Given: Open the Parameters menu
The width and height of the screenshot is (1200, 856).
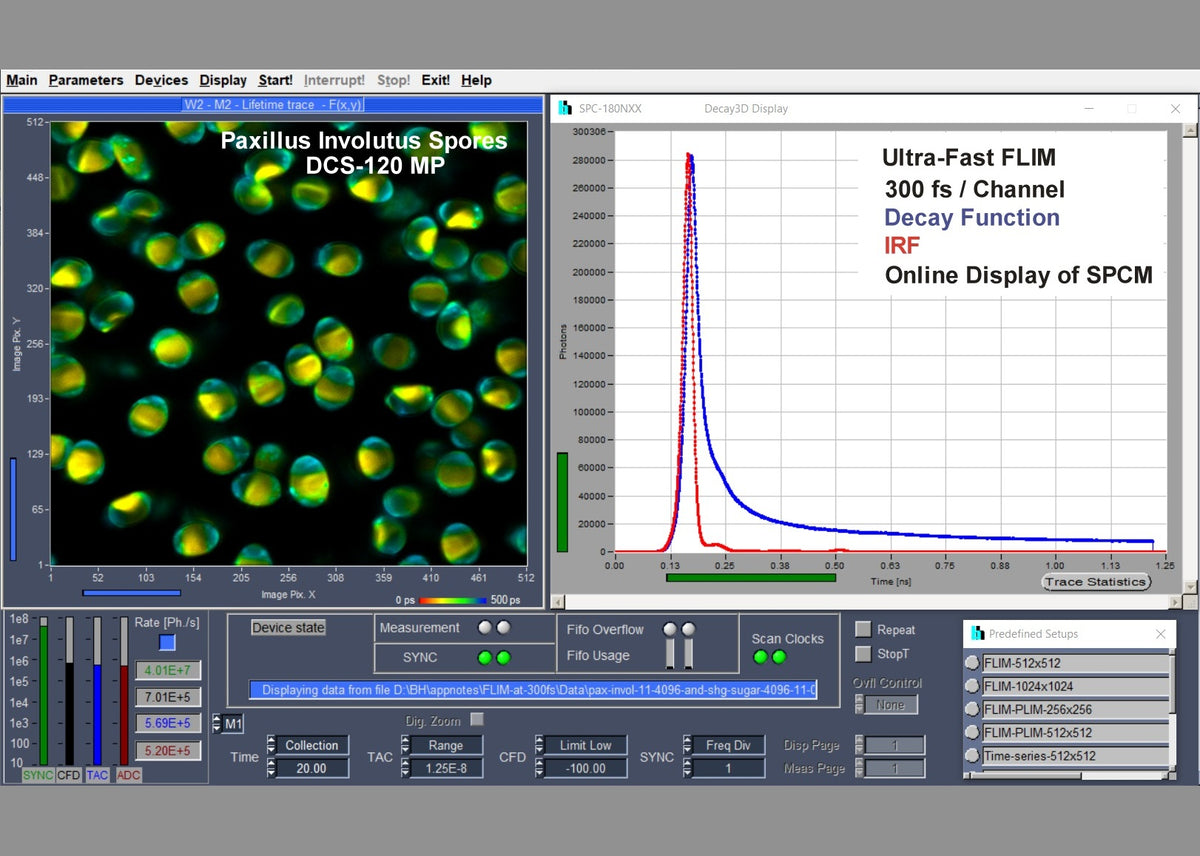Looking at the screenshot, I should coord(86,80).
